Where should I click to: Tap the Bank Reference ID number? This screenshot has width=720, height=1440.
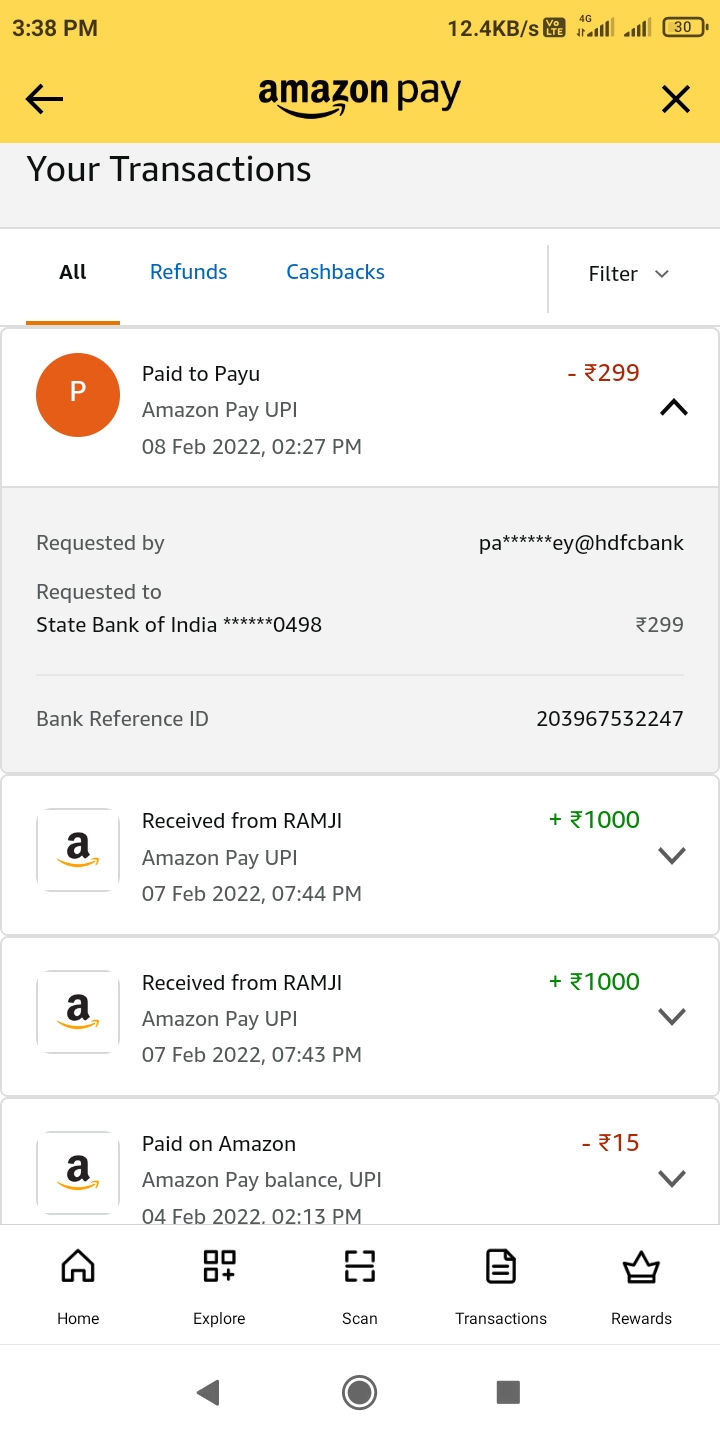pos(609,719)
